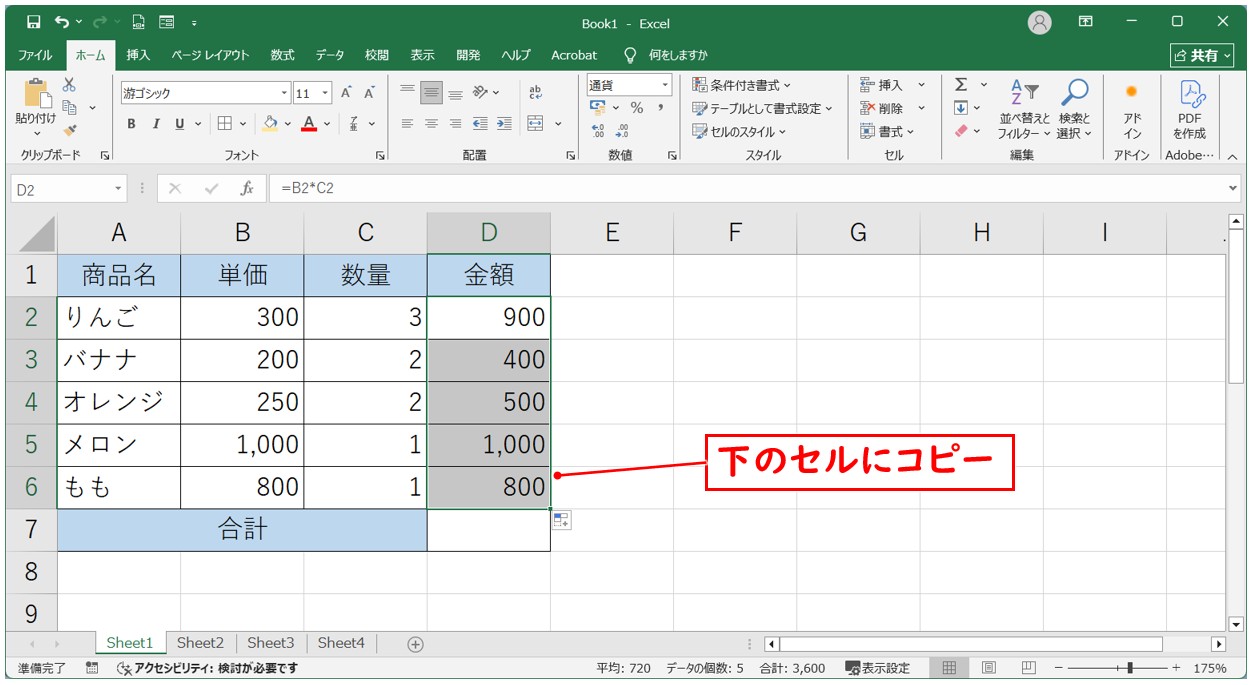
Task: Open 検索と選択 find and select
Action: tap(1075, 109)
